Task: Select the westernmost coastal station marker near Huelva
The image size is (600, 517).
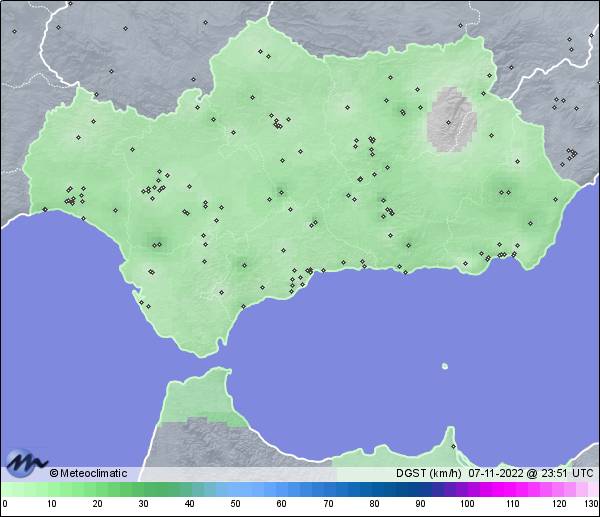Action: tap(44, 209)
